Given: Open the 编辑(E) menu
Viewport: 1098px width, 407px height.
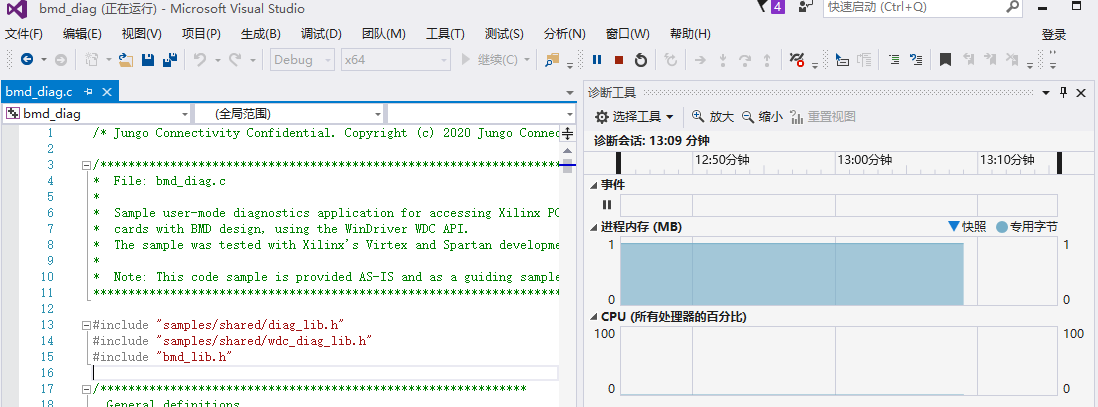Looking at the screenshot, I should pos(82,34).
